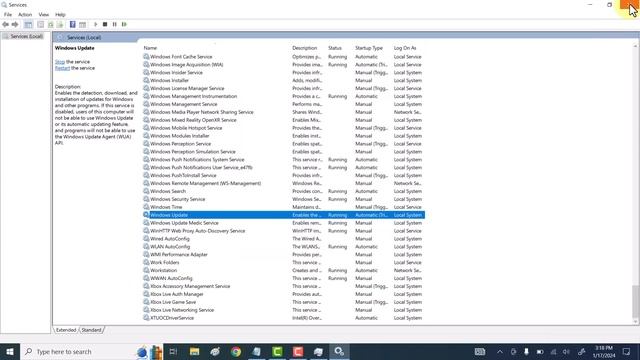
Task: Select Services (Local) in console tree
Action: (x=26, y=36)
